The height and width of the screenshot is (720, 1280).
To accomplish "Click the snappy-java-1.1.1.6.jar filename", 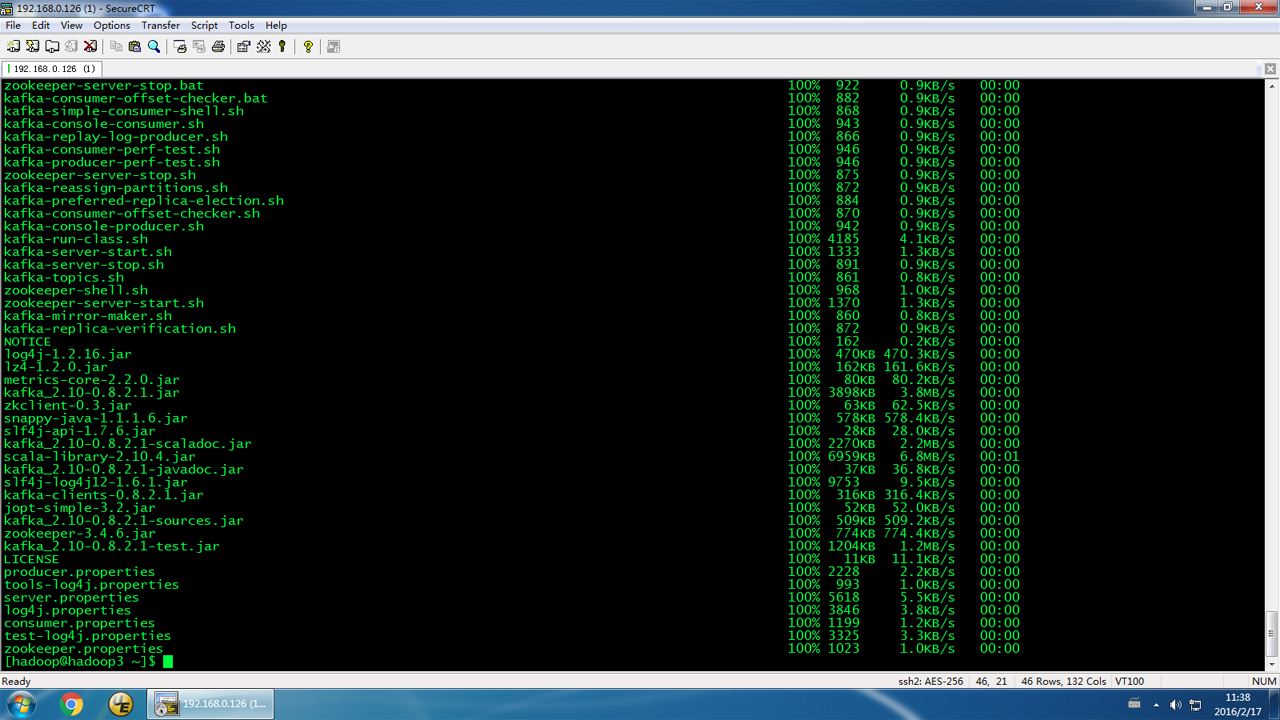I will coord(96,418).
